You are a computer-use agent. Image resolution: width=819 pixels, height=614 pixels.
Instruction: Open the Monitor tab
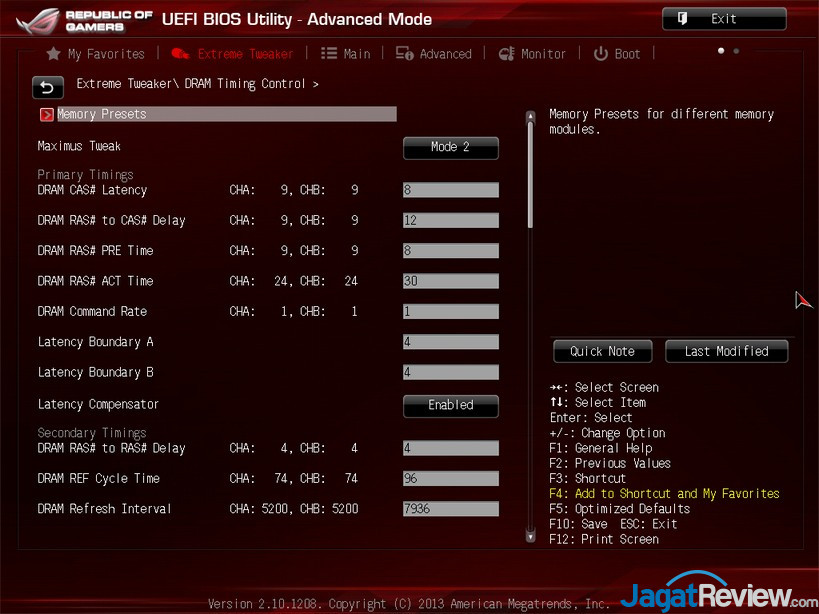[x=532, y=54]
